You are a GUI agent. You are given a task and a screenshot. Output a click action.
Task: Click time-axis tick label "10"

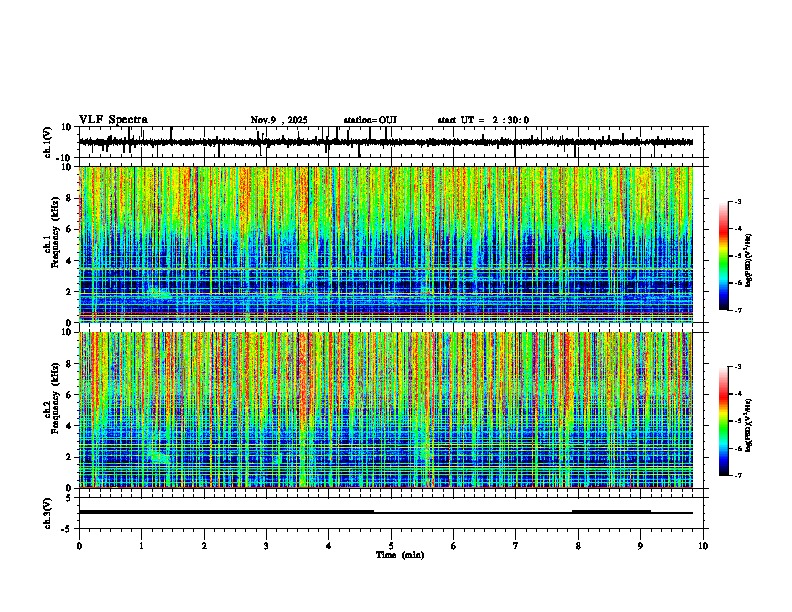coord(703,546)
